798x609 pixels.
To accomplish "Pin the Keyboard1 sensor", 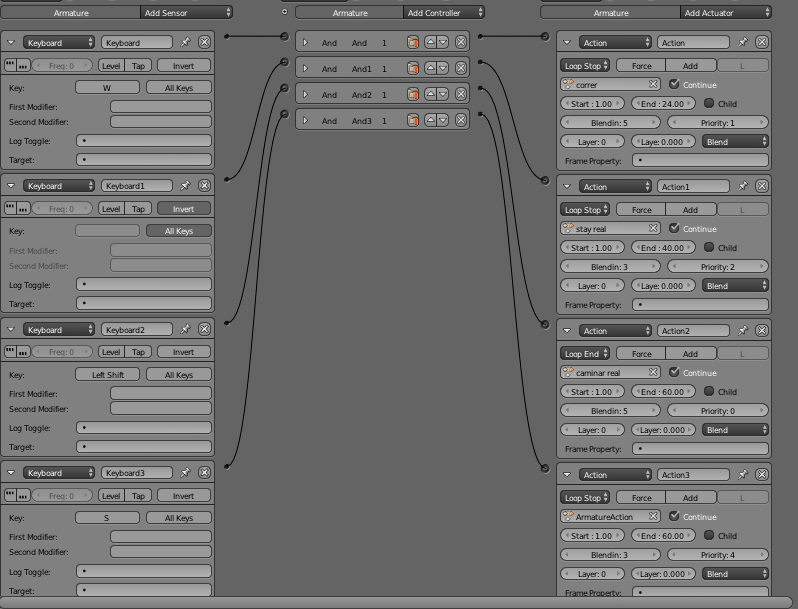I will (x=185, y=186).
